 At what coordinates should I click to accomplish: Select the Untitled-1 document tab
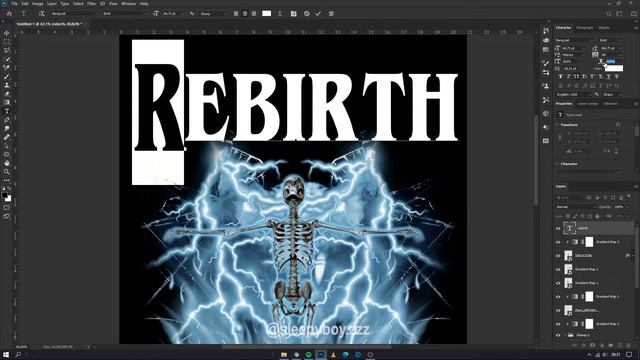[x=49, y=24]
